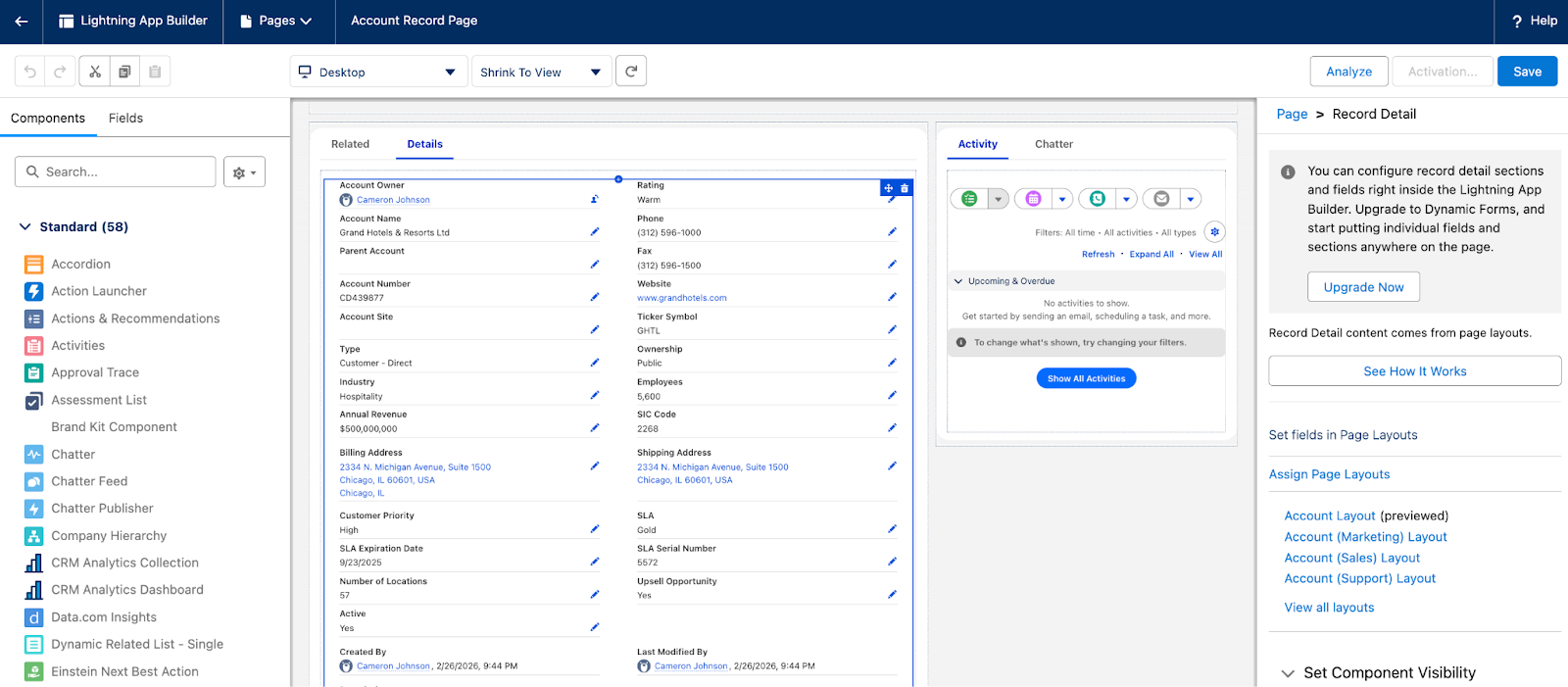Collapse the Standard components section
This screenshot has width=1568, height=687.
click(25, 226)
